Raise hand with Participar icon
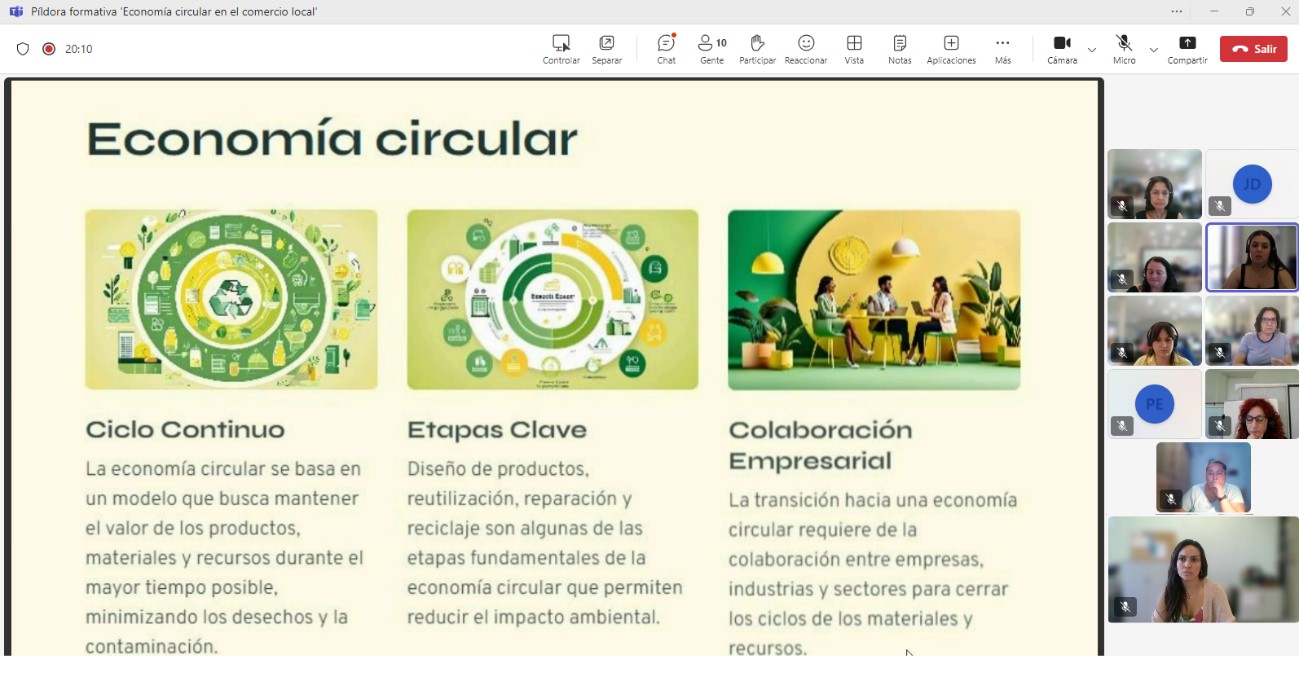 click(x=757, y=48)
